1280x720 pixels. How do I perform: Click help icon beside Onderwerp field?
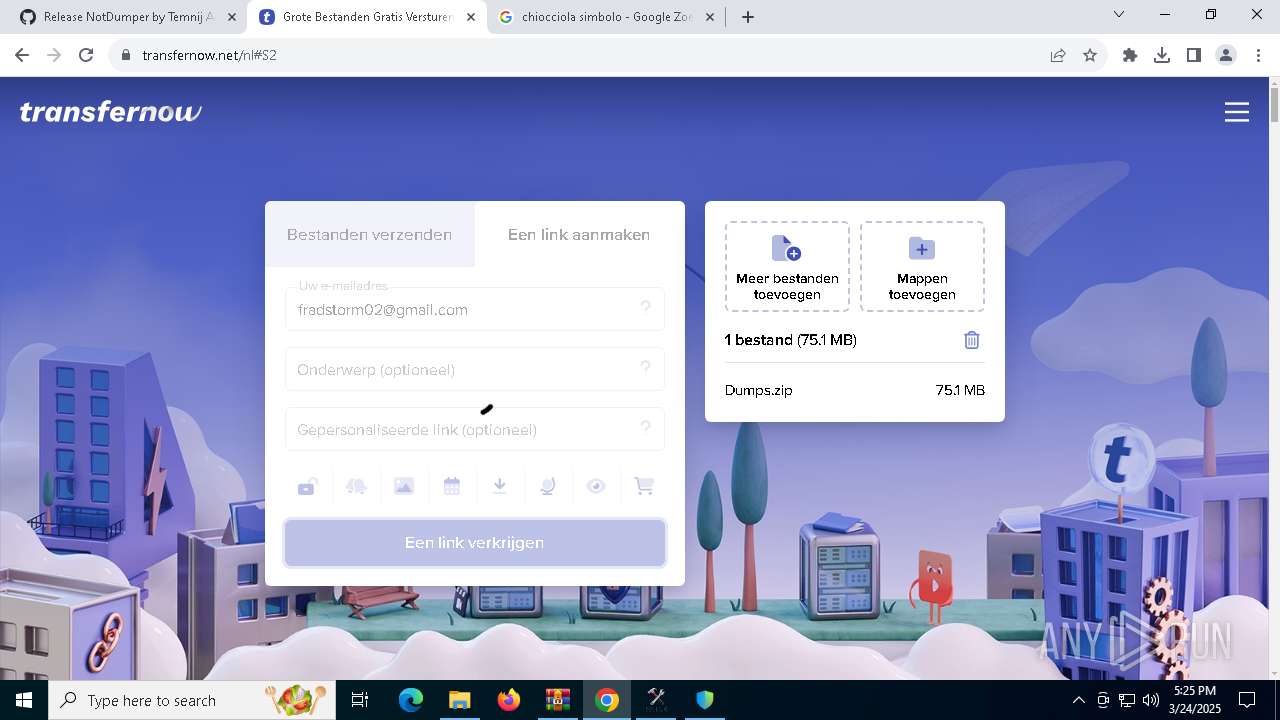click(646, 367)
